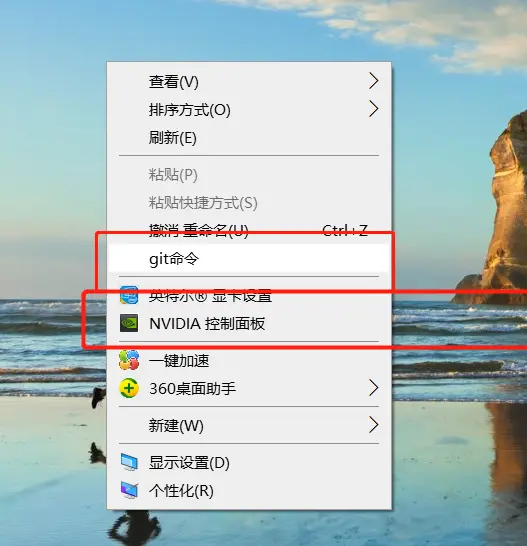
Task: Choose the highlighted git命令 entry
Action: [249, 258]
